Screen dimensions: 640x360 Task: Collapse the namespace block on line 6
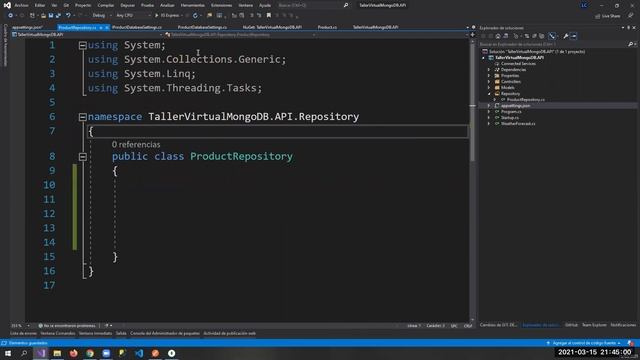[82, 117]
